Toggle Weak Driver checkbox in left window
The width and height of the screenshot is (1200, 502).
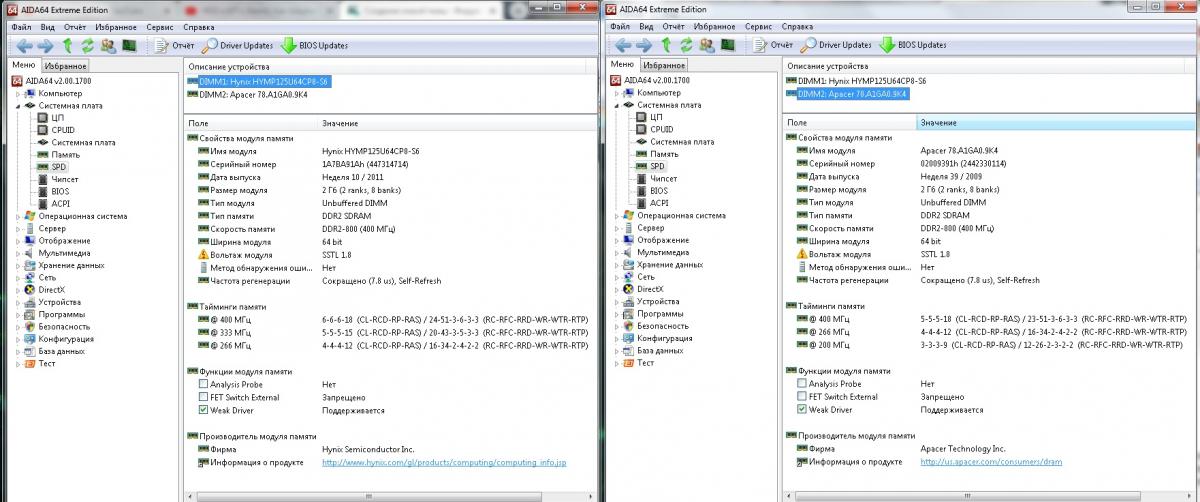[x=204, y=410]
